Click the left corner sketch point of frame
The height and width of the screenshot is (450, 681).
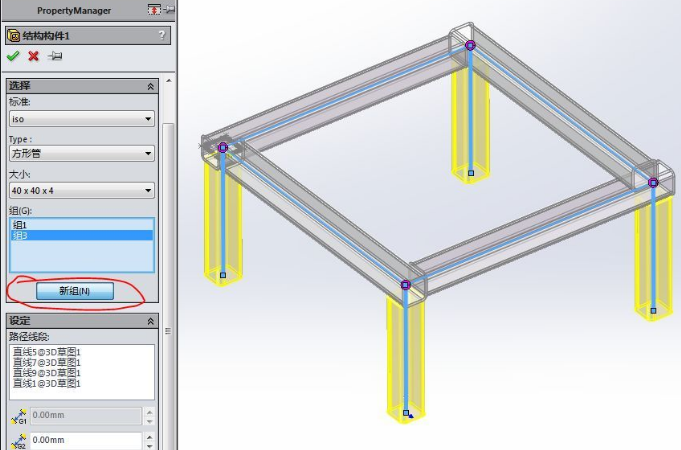pos(223,148)
